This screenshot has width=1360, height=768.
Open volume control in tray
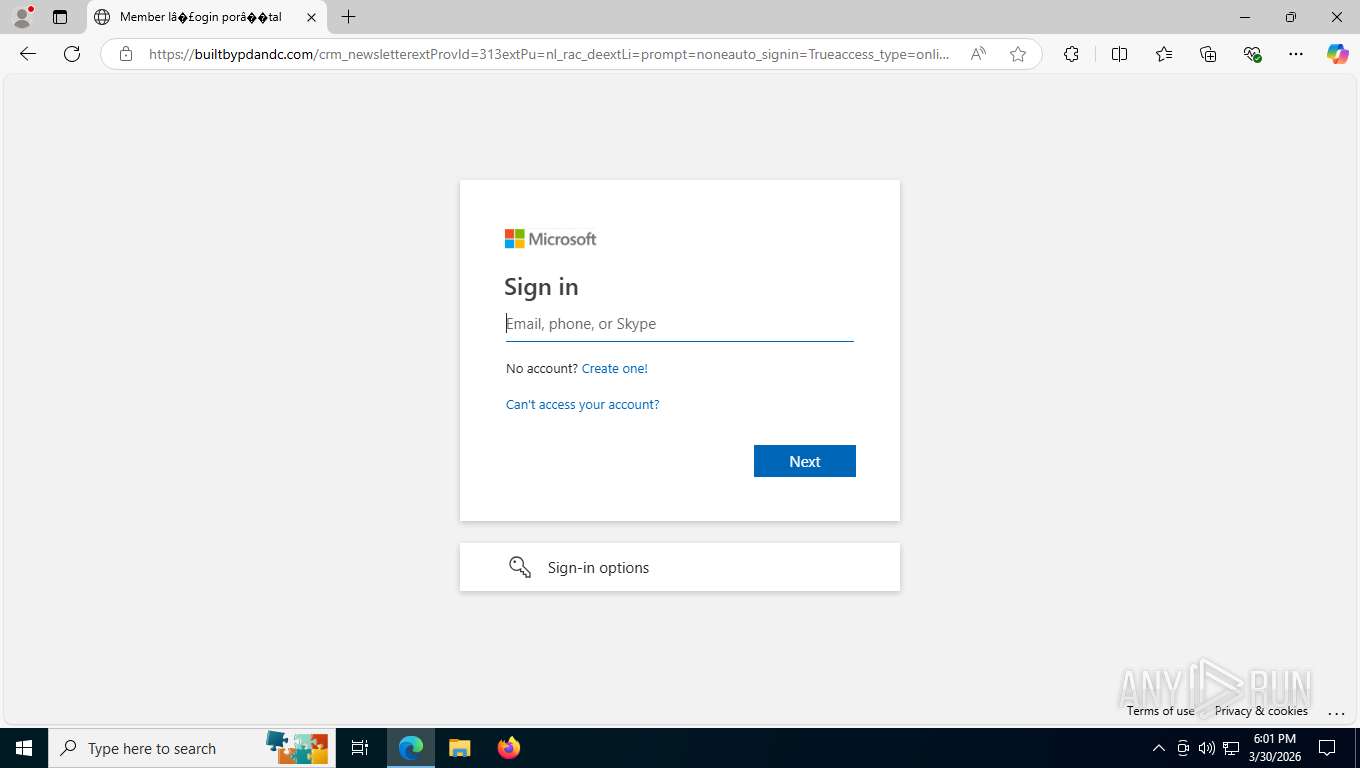click(1207, 748)
